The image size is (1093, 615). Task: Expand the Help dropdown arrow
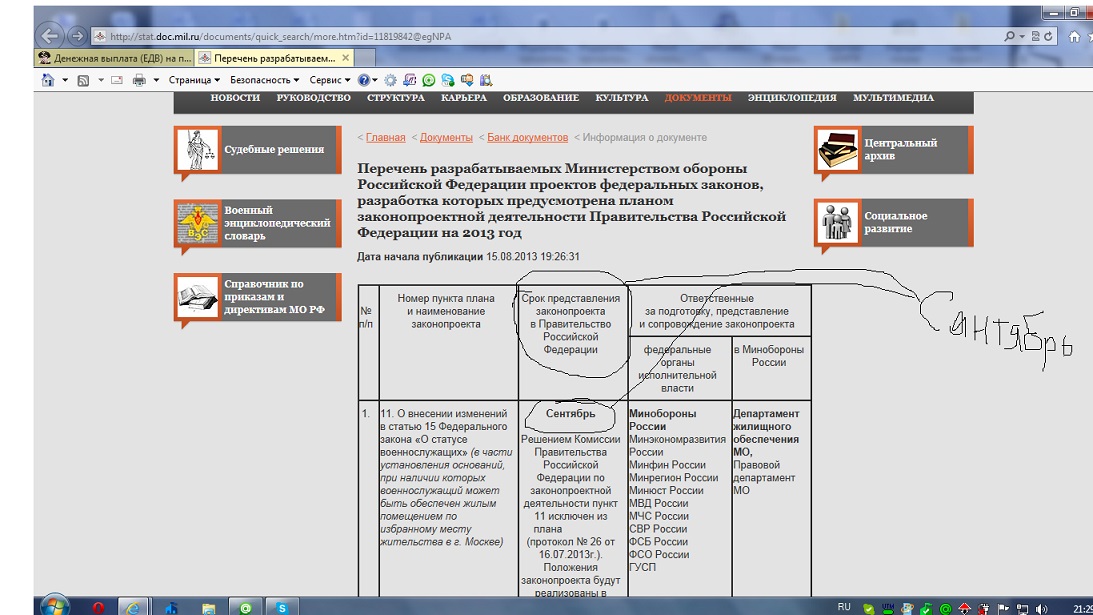[374, 80]
